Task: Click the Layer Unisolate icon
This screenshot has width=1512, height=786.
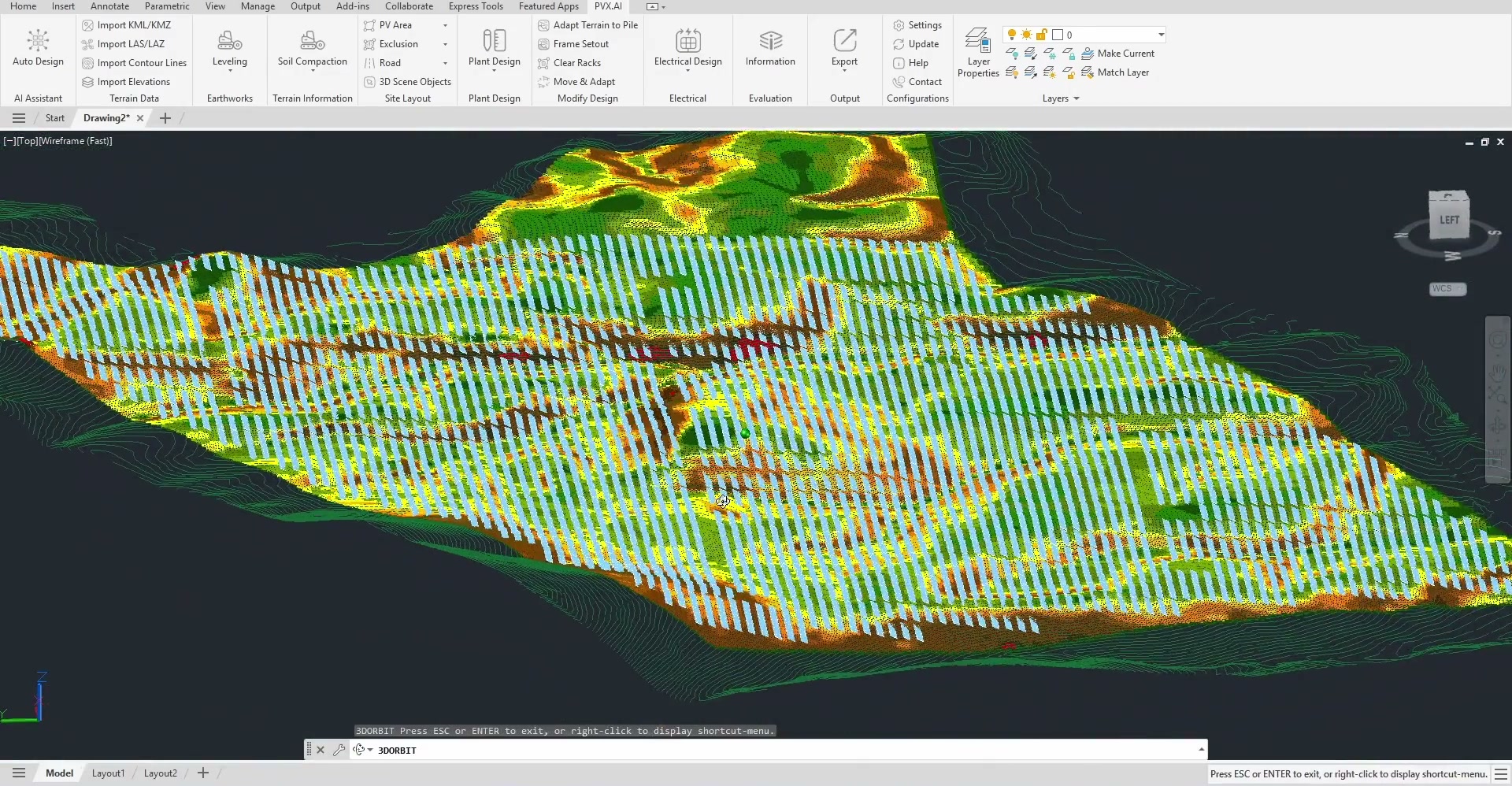Action: [x=1031, y=72]
